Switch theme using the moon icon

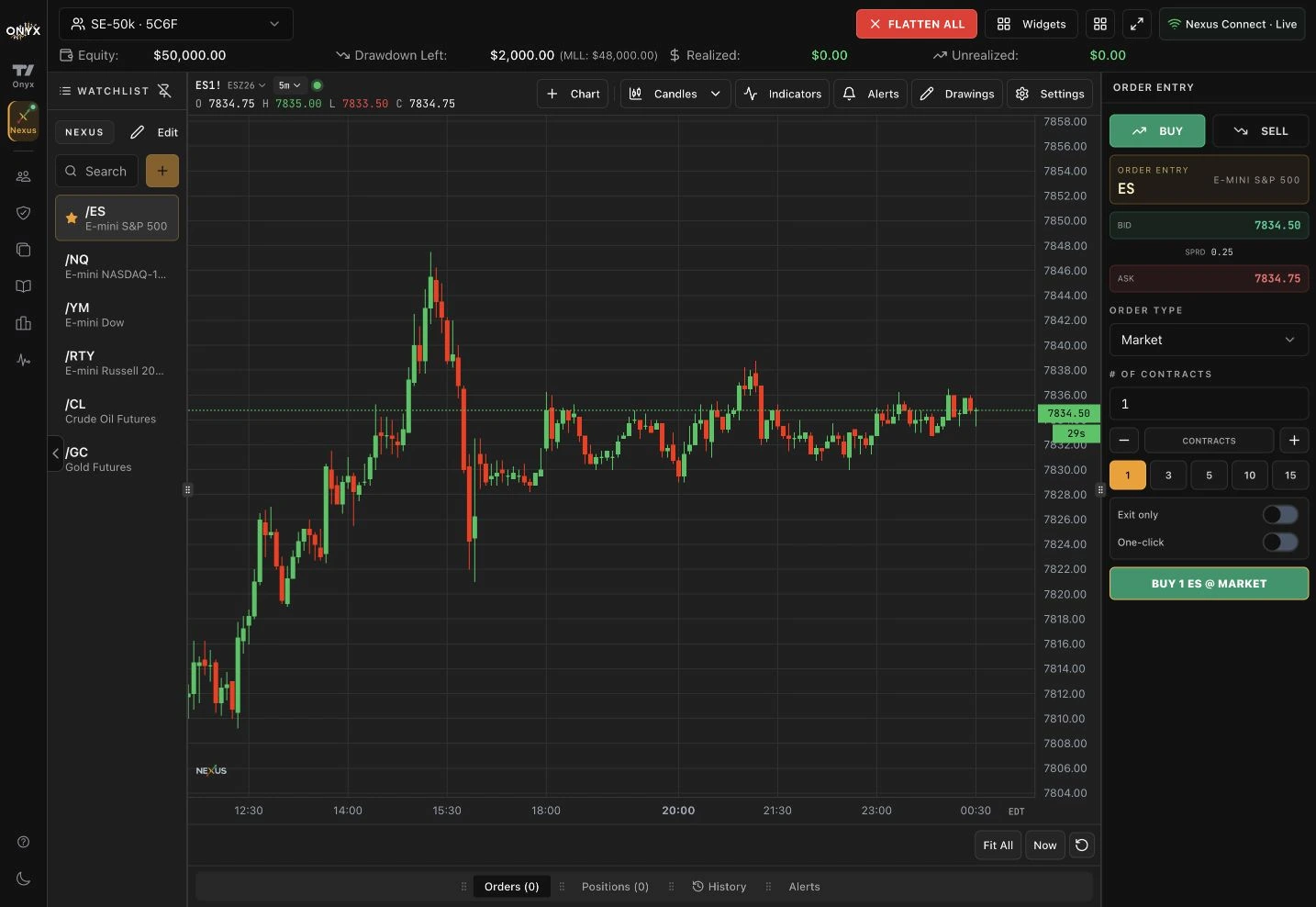tap(24, 879)
